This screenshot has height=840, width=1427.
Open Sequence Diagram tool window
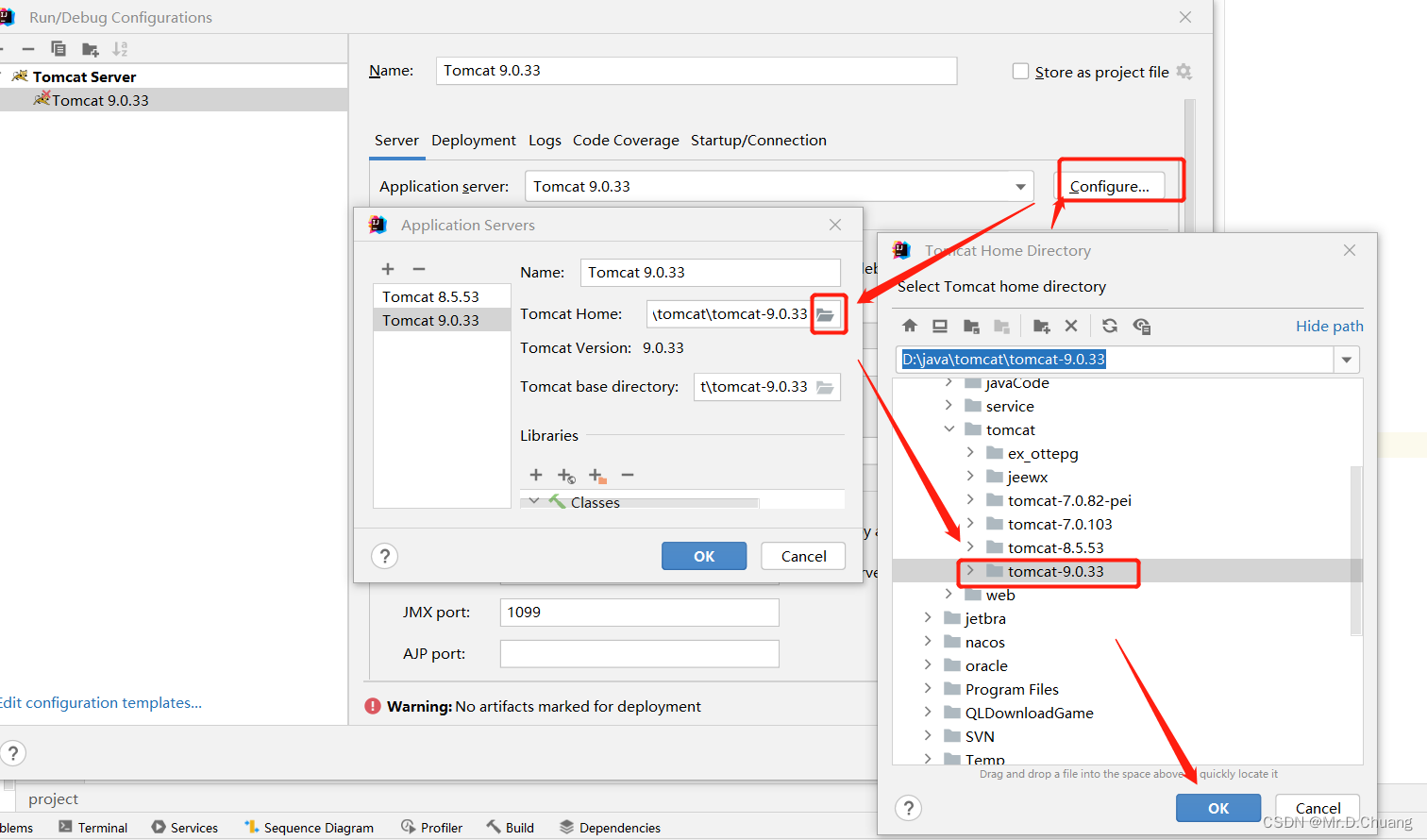point(310,828)
